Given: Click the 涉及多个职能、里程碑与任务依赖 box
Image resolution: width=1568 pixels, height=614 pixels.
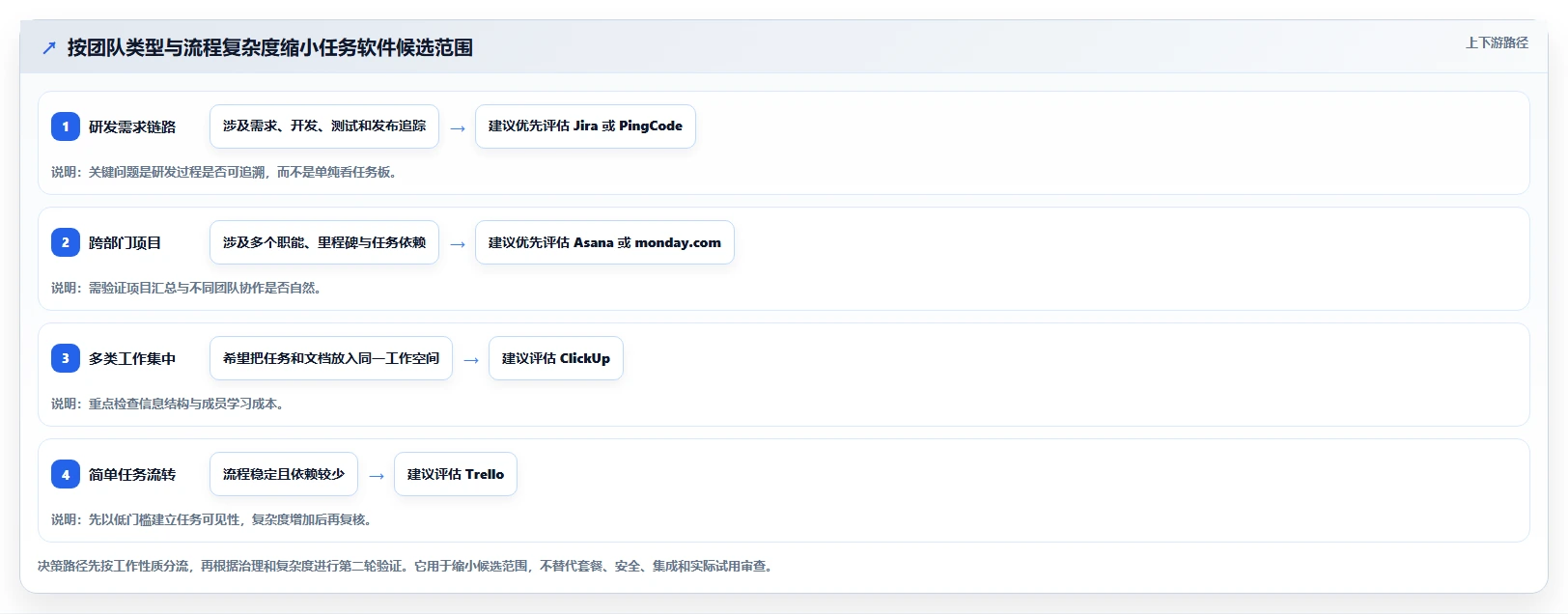Looking at the screenshot, I should point(324,242).
